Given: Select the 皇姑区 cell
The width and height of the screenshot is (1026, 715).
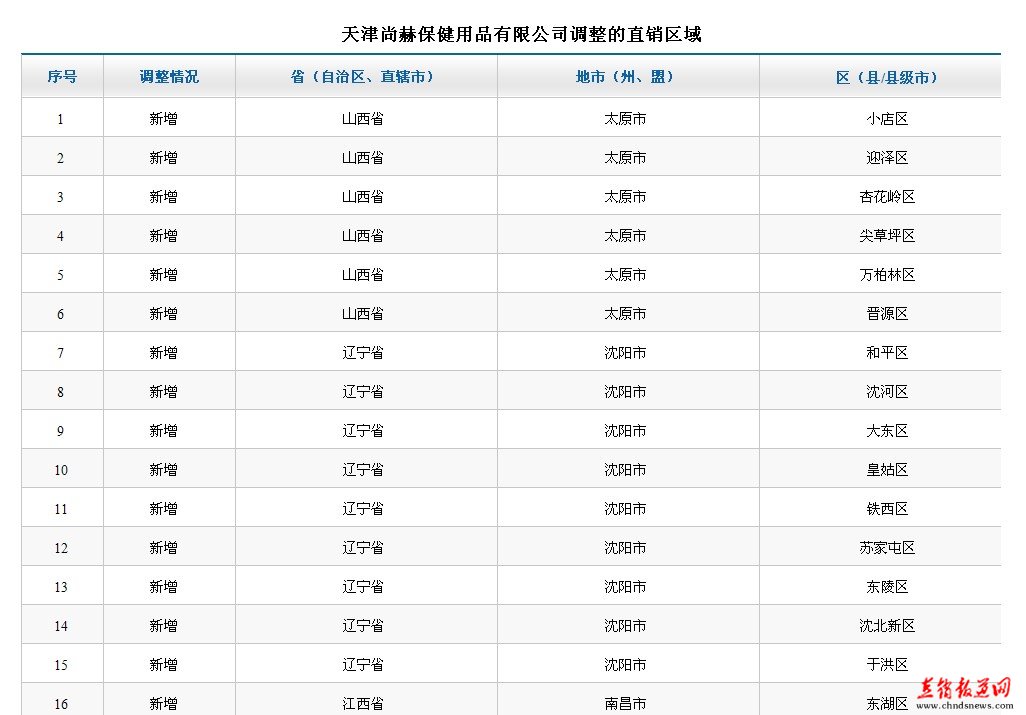Looking at the screenshot, I should pyautogui.click(x=887, y=470).
